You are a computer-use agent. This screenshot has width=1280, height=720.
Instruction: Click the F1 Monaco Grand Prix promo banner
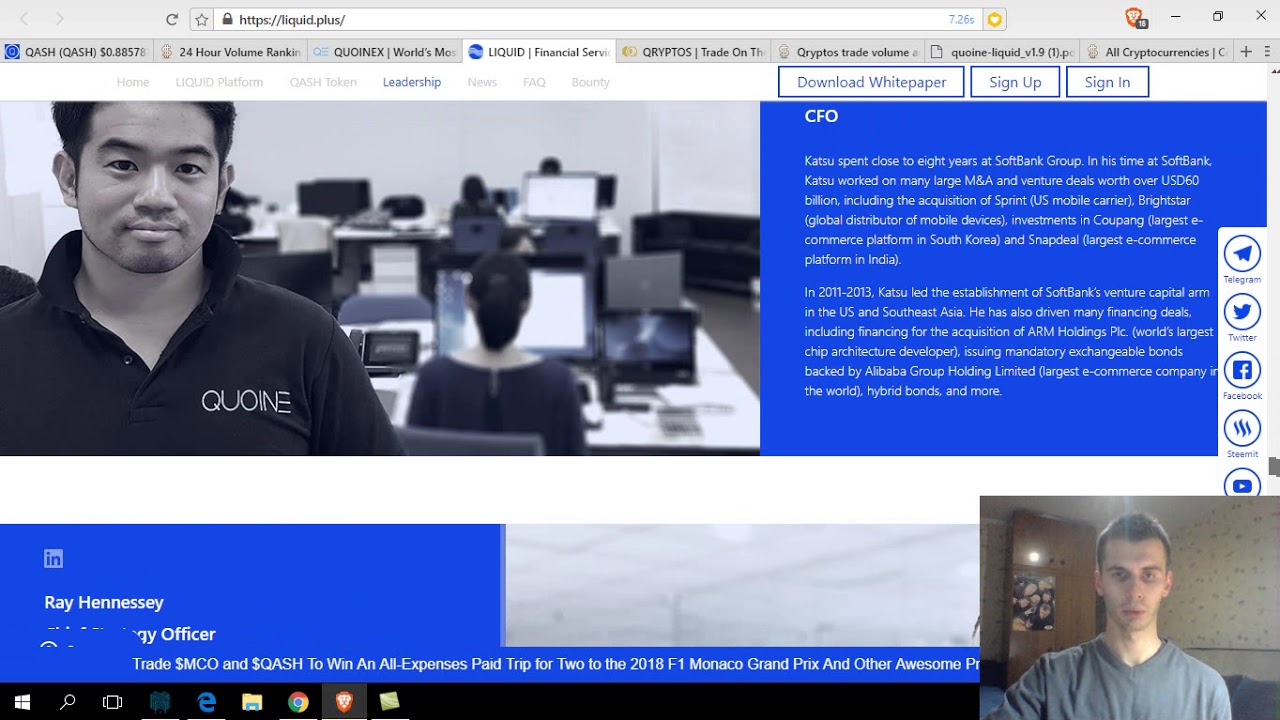pyautogui.click(x=555, y=664)
